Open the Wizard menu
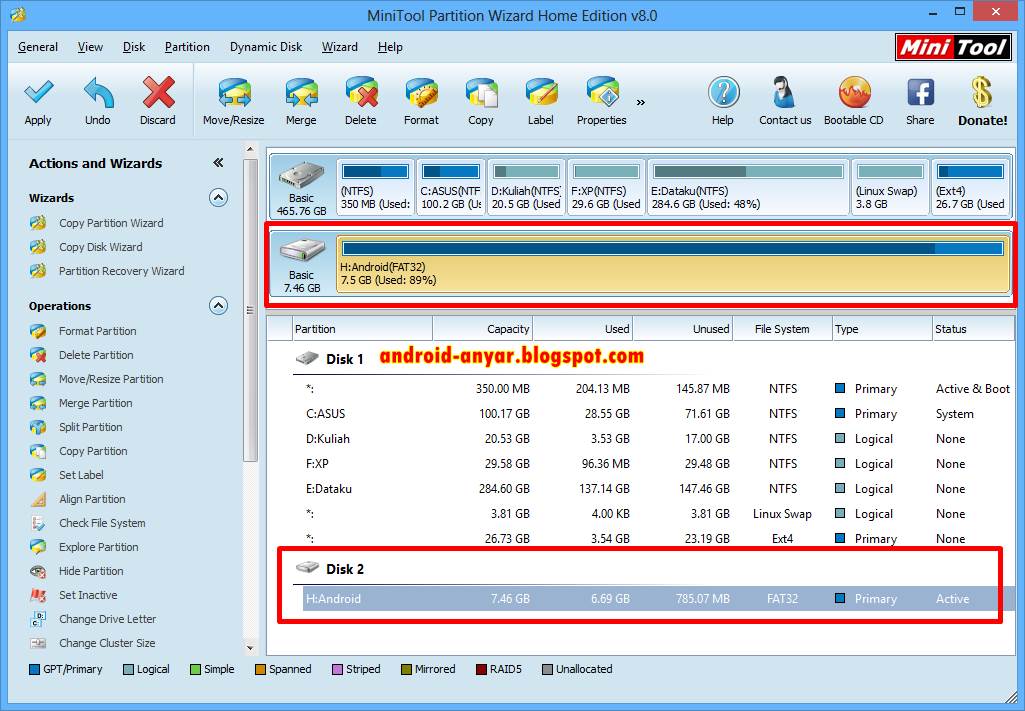Screen dimensions: 1025x711 340,47
